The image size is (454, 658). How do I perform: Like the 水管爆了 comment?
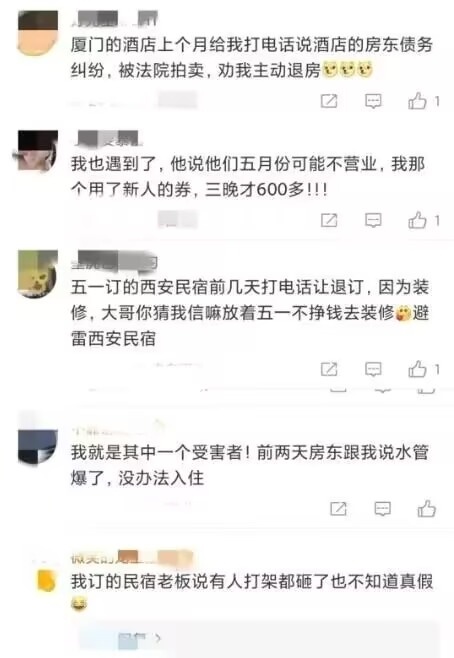pos(427,509)
